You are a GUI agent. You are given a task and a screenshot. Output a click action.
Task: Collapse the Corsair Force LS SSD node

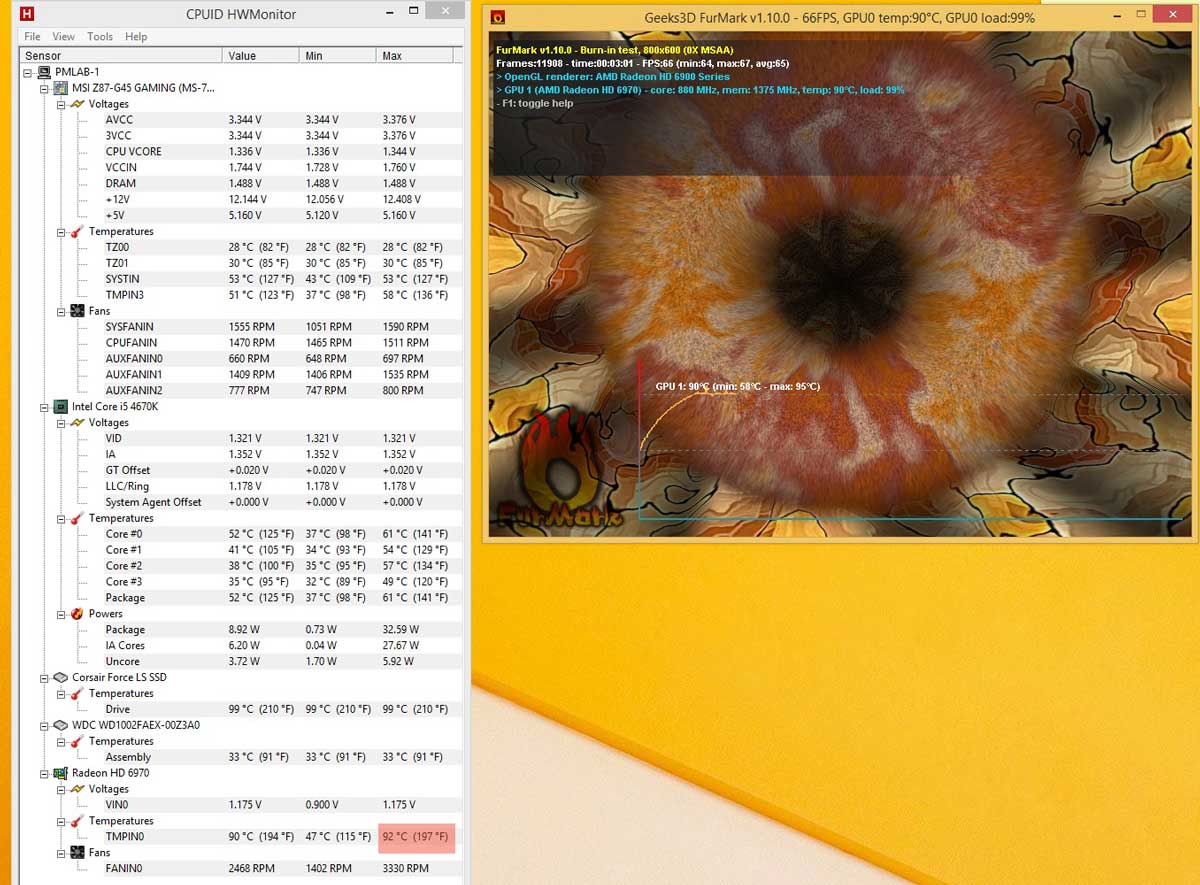tap(44, 677)
